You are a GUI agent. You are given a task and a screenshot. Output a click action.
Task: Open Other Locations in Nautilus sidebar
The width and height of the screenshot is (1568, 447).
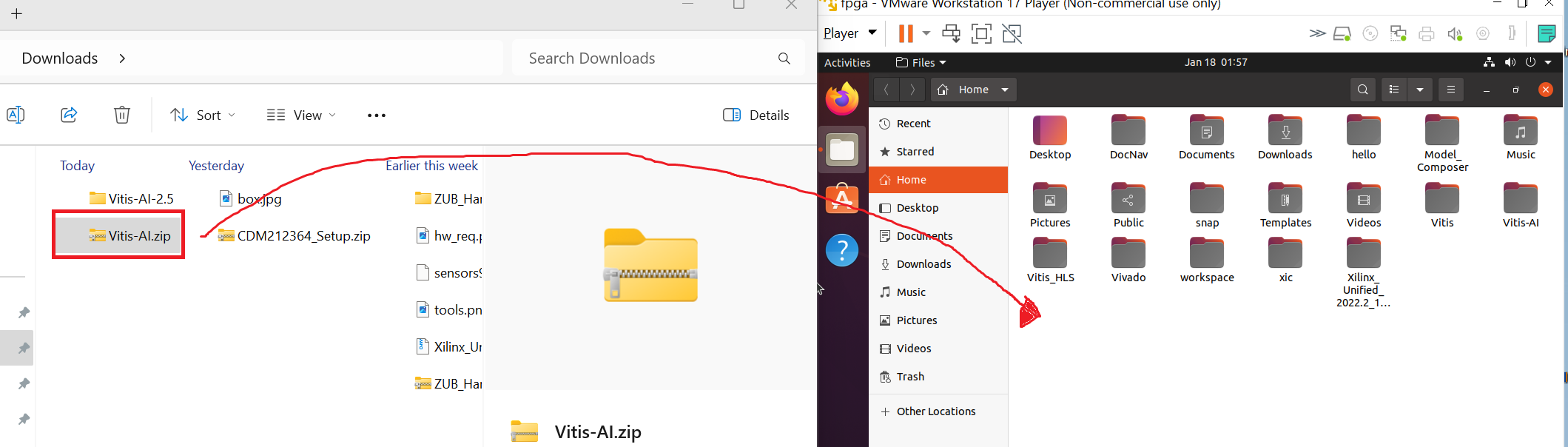coord(938,411)
